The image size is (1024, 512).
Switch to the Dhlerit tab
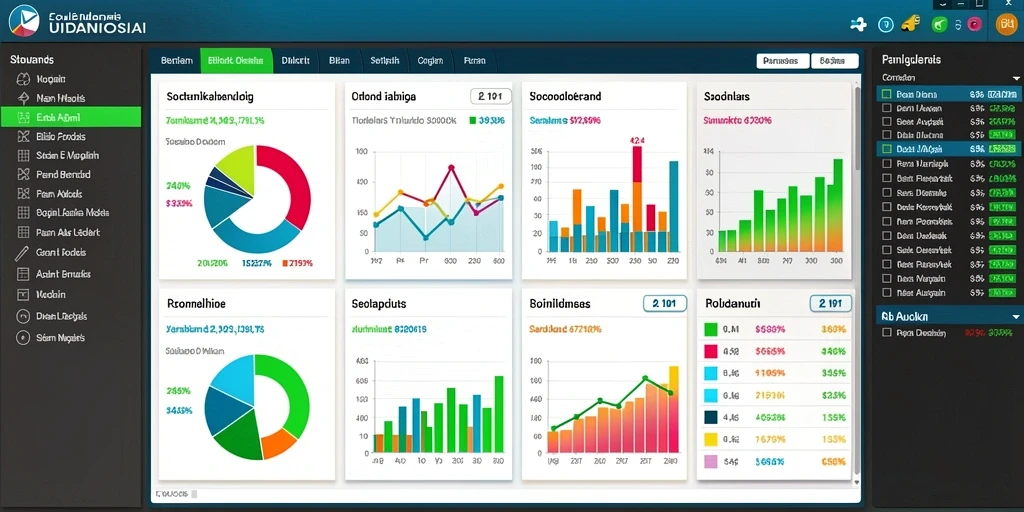pyautogui.click(x=295, y=60)
